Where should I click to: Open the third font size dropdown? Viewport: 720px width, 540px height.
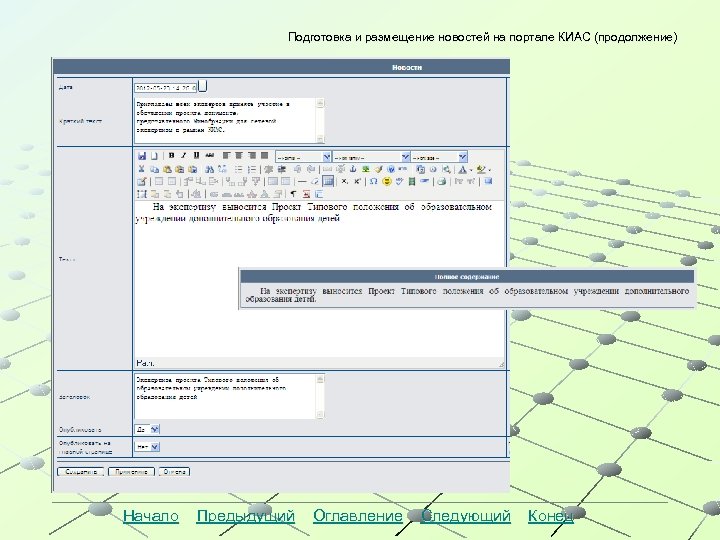pyautogui.click(x=439, y=157)
